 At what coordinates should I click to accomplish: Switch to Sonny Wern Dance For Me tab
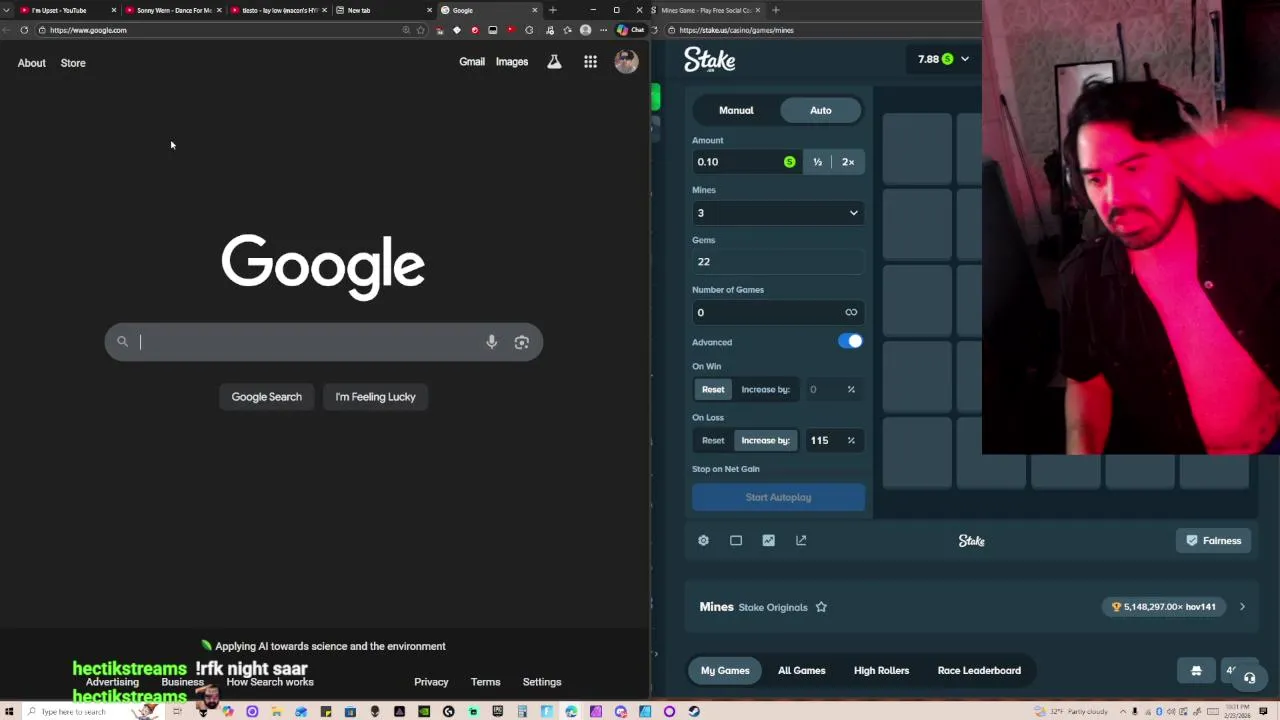point(172,10)
